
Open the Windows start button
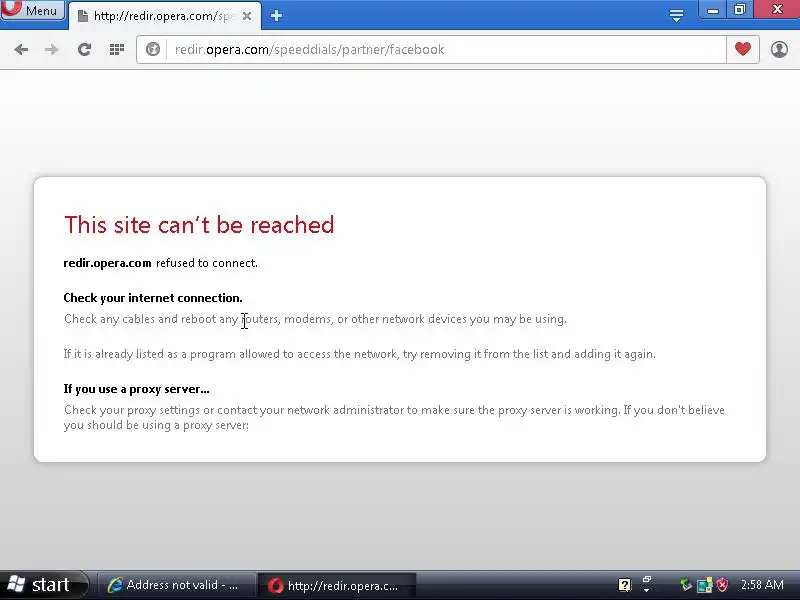[43, 585]
